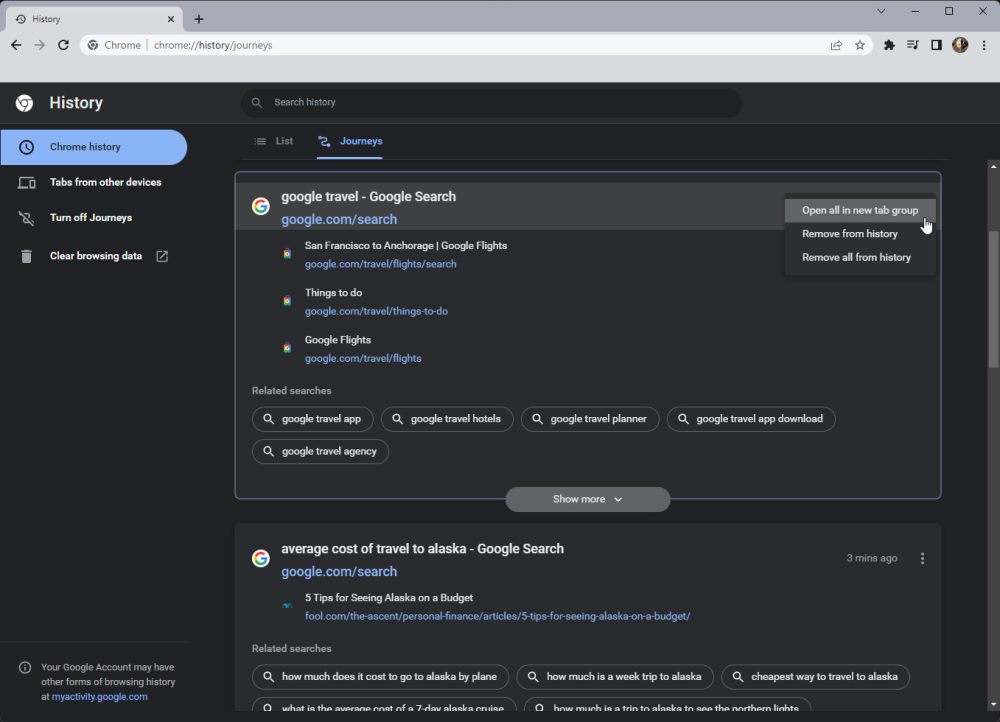Click the google travel hotels related search

[447, 419]
